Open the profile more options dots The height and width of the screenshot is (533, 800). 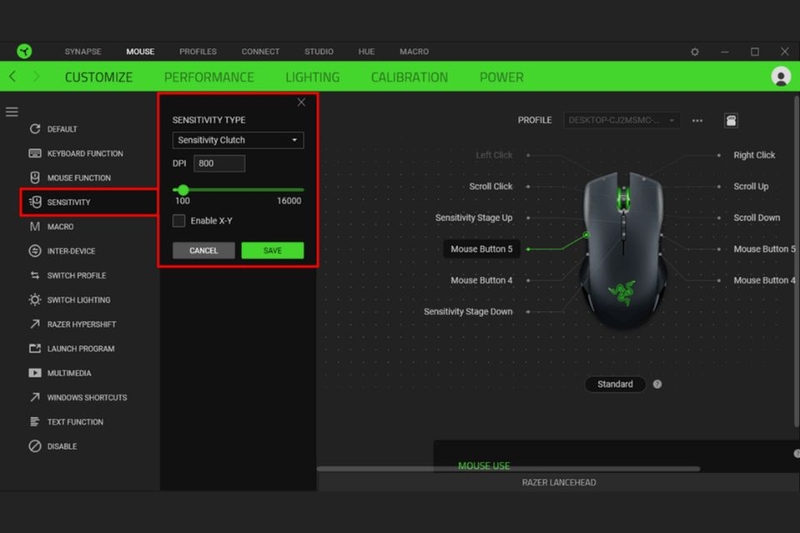pyautogui.click(x=697, y=120)
